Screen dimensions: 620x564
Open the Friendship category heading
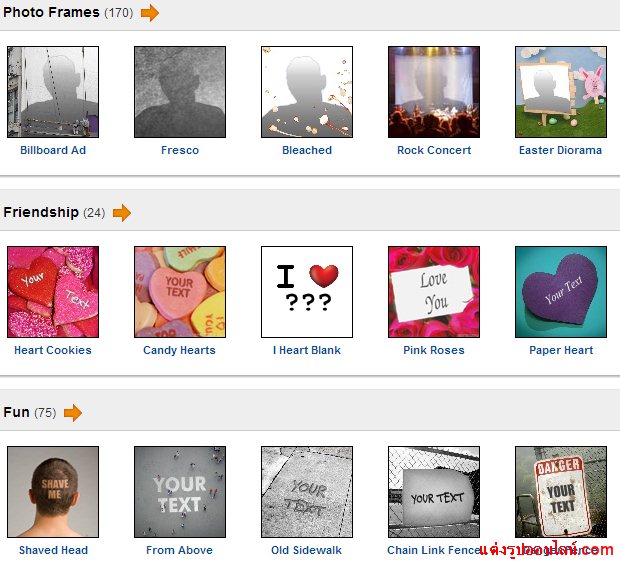point(41,212)
